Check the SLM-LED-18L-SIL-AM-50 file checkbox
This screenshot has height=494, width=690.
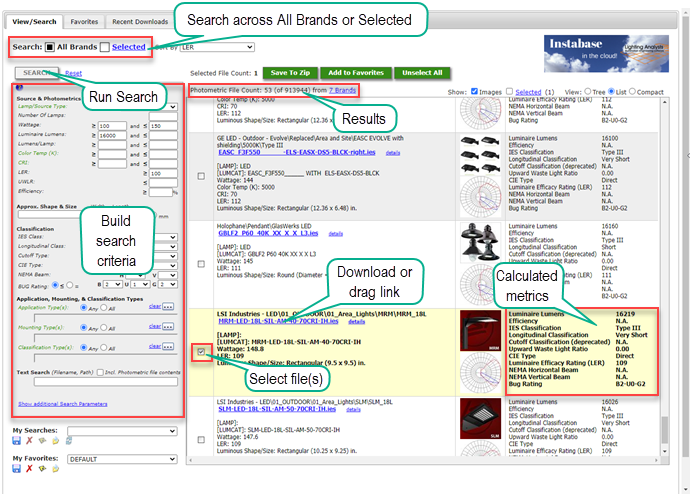point(201,439)
